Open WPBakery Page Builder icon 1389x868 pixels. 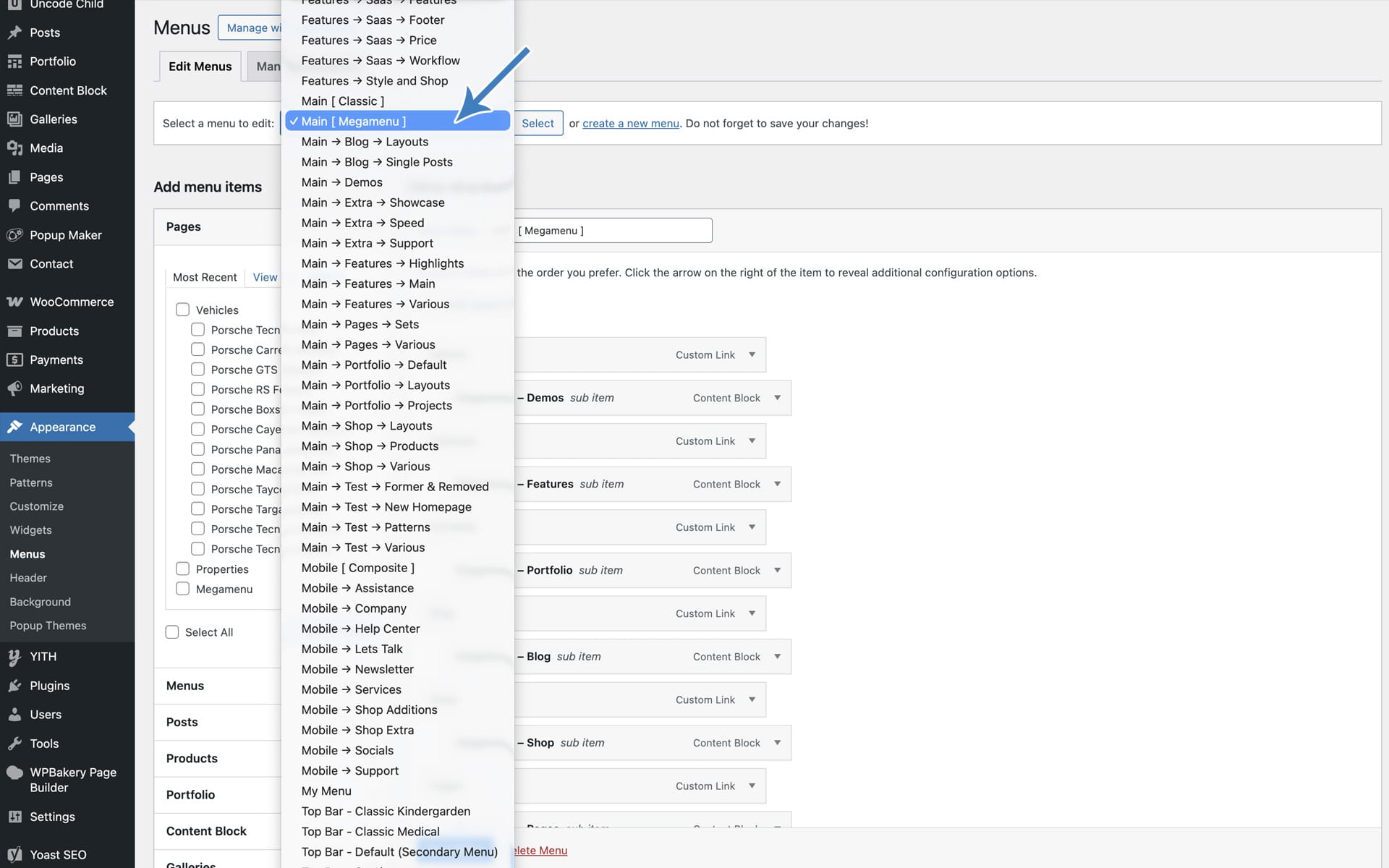click(x=14, y=773)
